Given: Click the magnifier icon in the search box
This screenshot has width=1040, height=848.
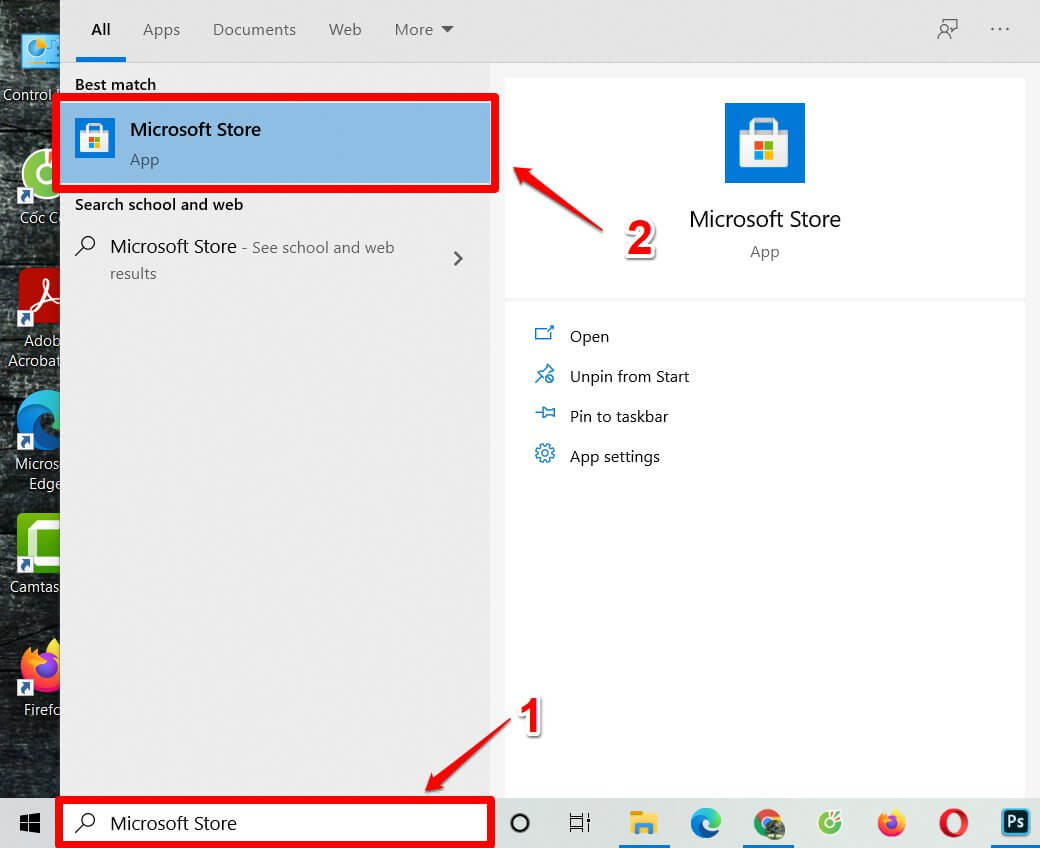Looking at the screenshot, I should pos(86,823).
